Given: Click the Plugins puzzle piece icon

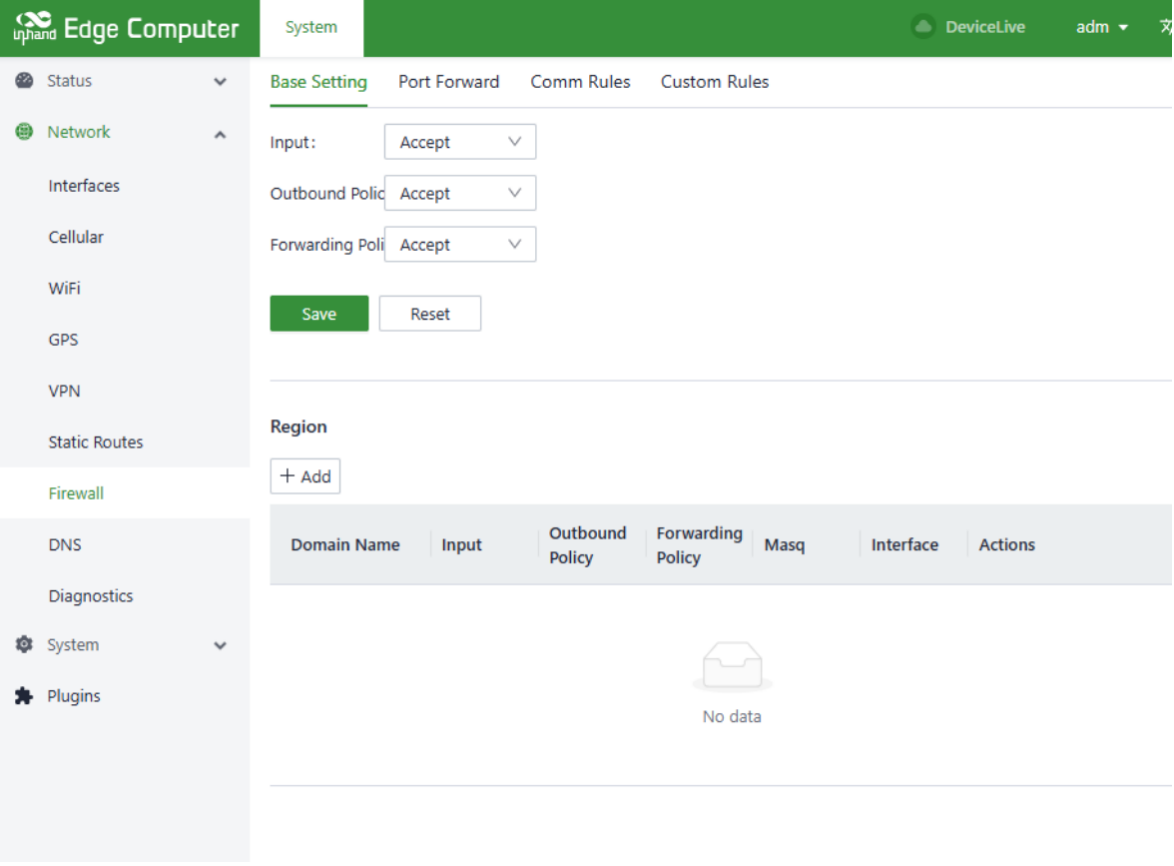Looking at the screenshot, I should point(25,696).
